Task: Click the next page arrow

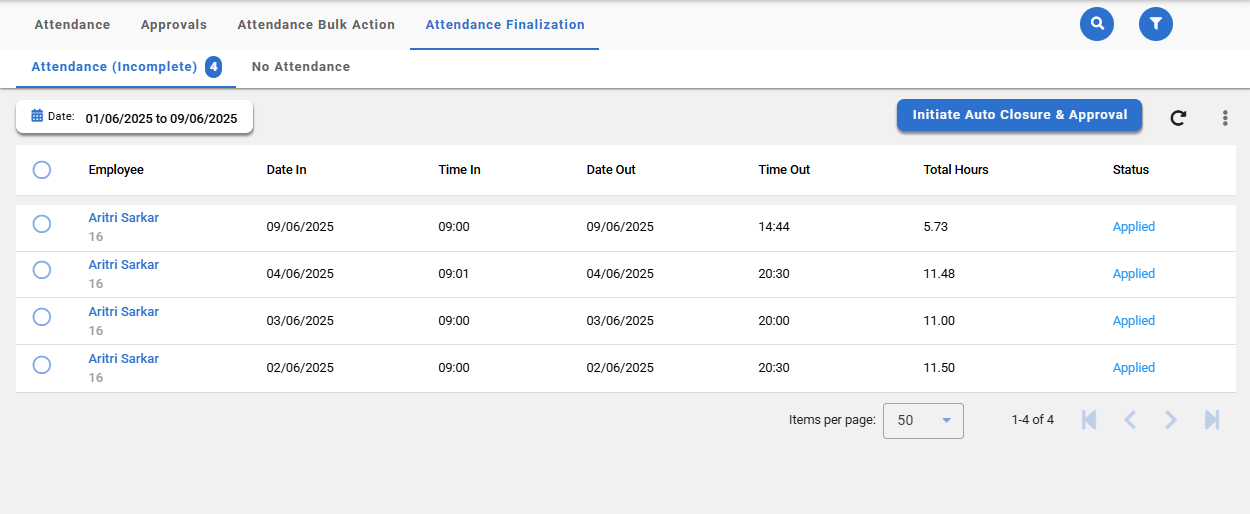Action: (x=1171, y=420)
